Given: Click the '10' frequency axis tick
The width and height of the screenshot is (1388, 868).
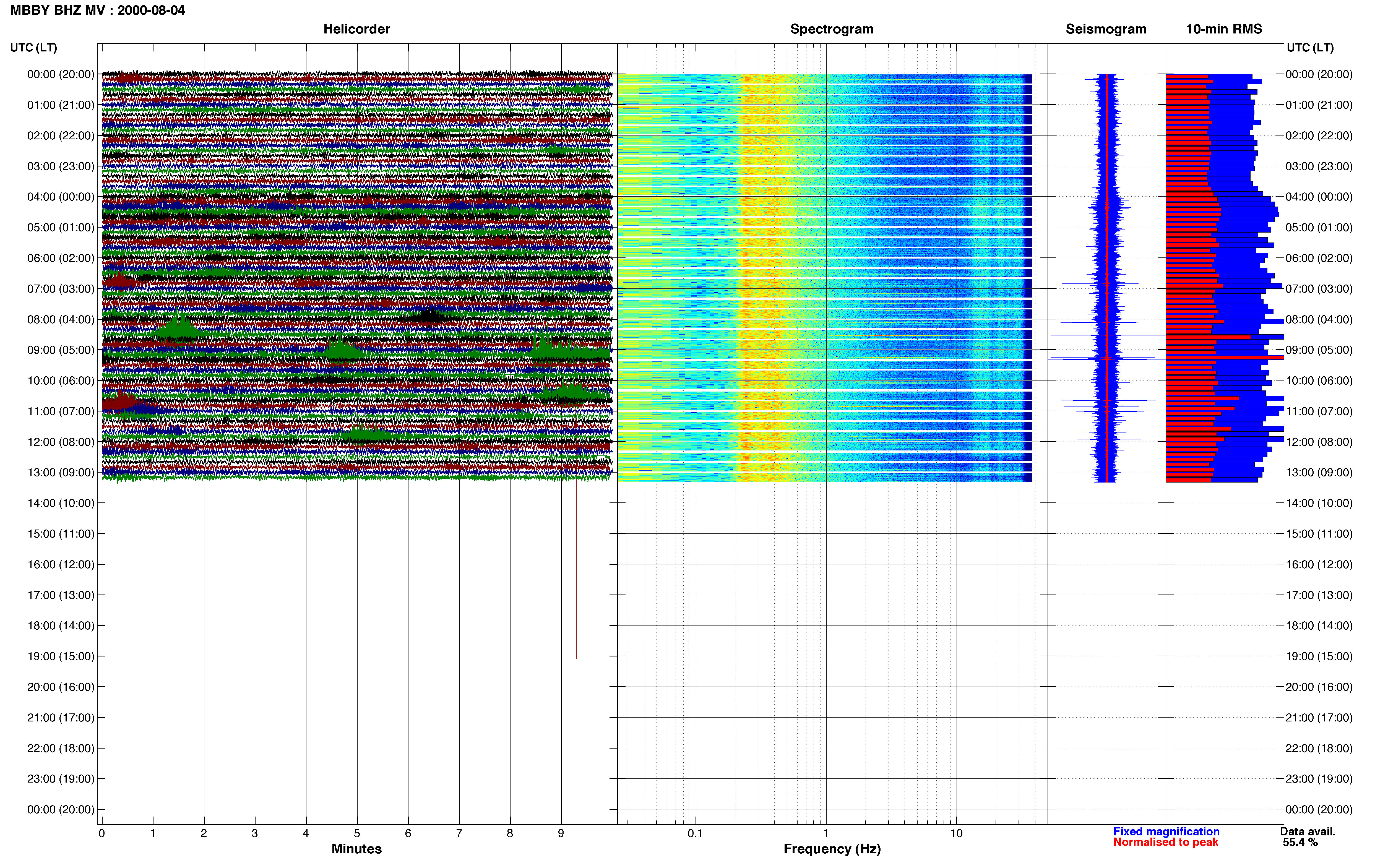Looking at the screenshot, I should tap(956, 833).
